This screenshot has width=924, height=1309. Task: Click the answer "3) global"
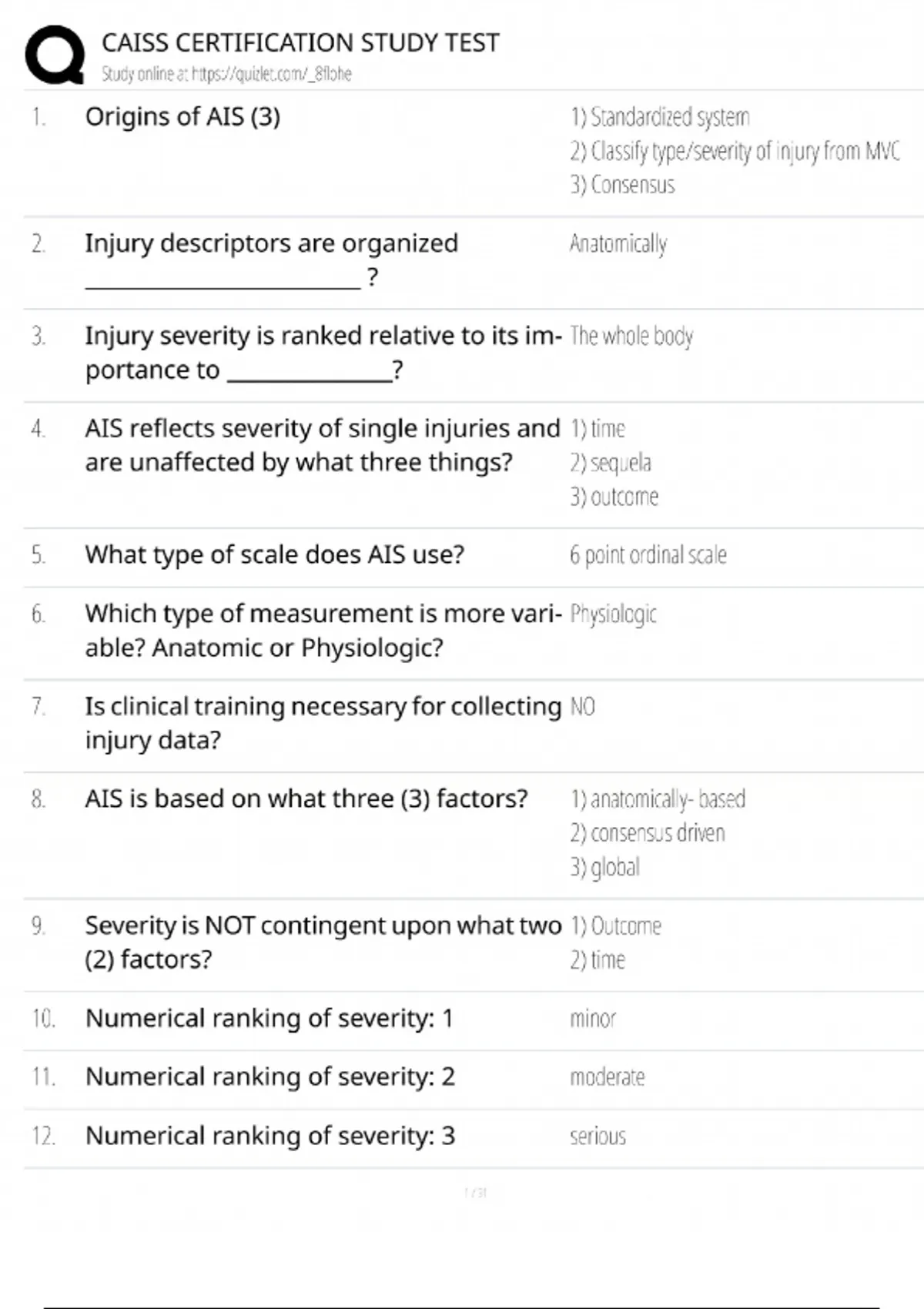click(x=604, y=868)
